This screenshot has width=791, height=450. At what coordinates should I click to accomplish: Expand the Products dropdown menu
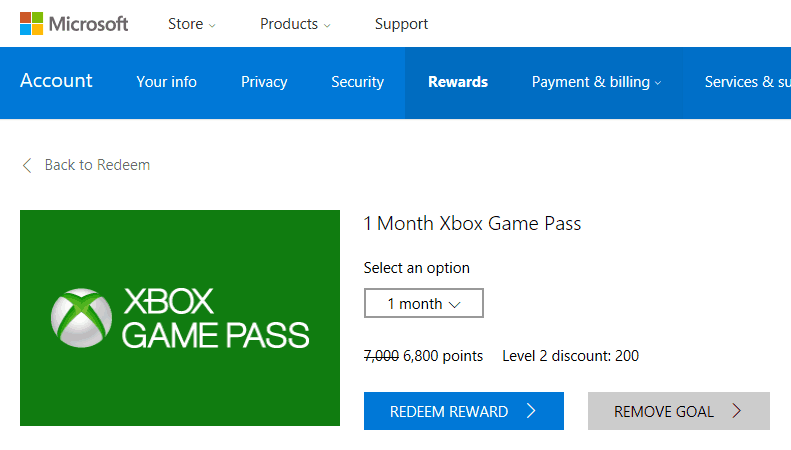pyautogui.click(x=295, y=24)
